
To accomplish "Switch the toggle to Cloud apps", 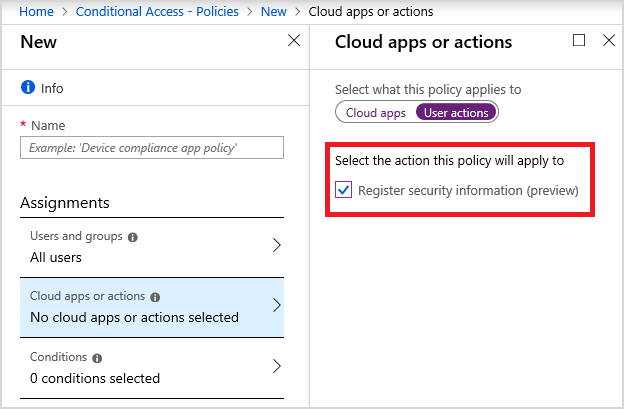I will point(376,113).
